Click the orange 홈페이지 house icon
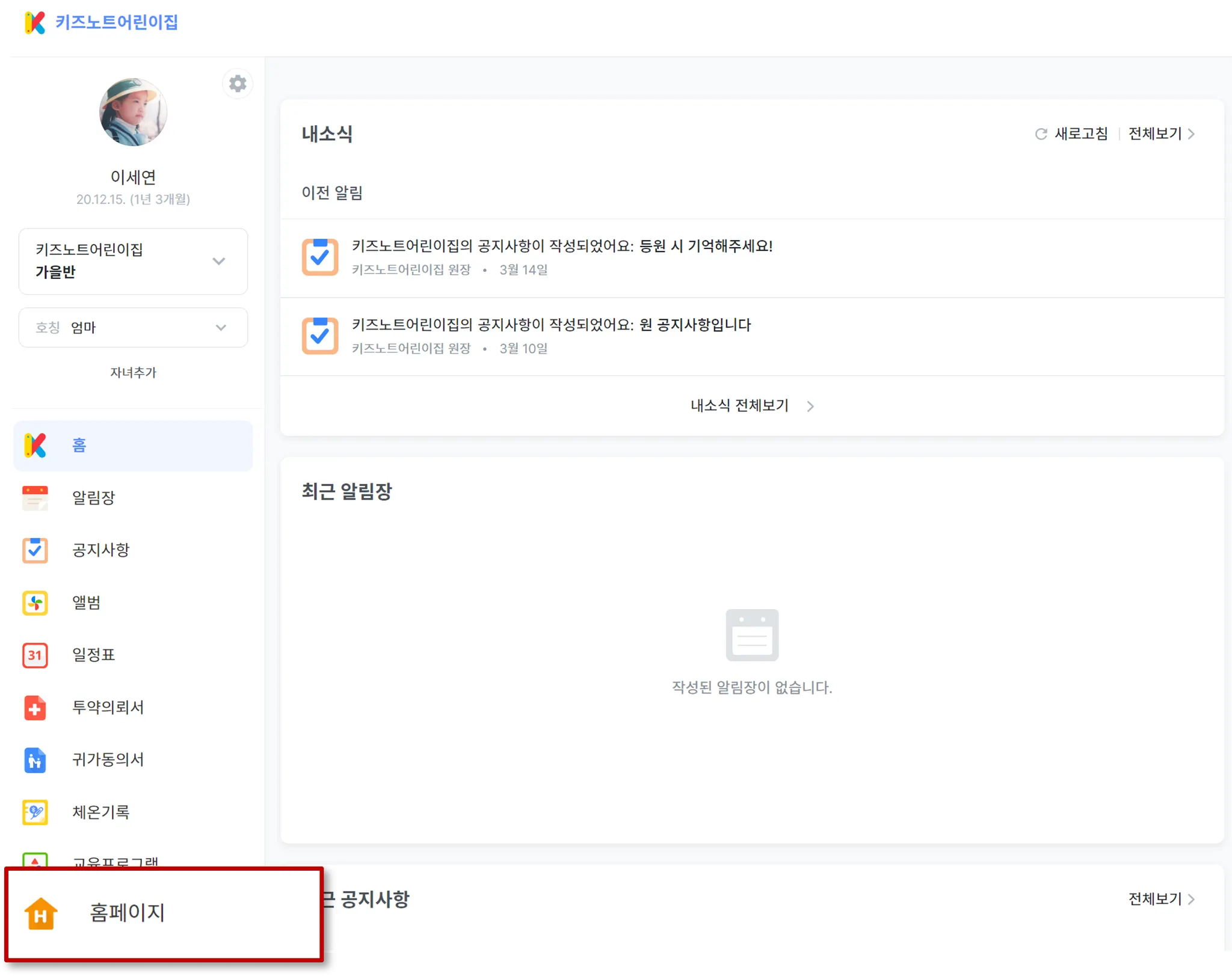 (x=41, y=913)
